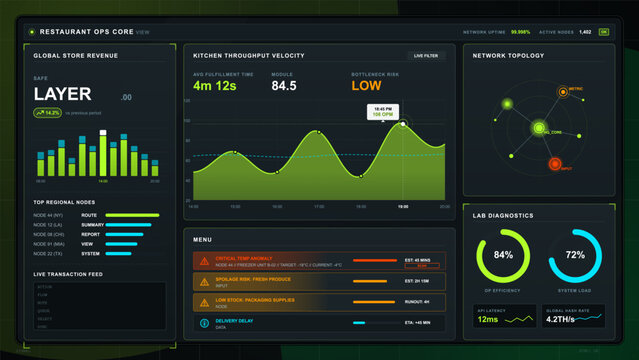The width and height of the screenshot is (639, 360).
Task: Click the 72% System Load gauge
Action: pyautogui.click(x=575, y=256)
